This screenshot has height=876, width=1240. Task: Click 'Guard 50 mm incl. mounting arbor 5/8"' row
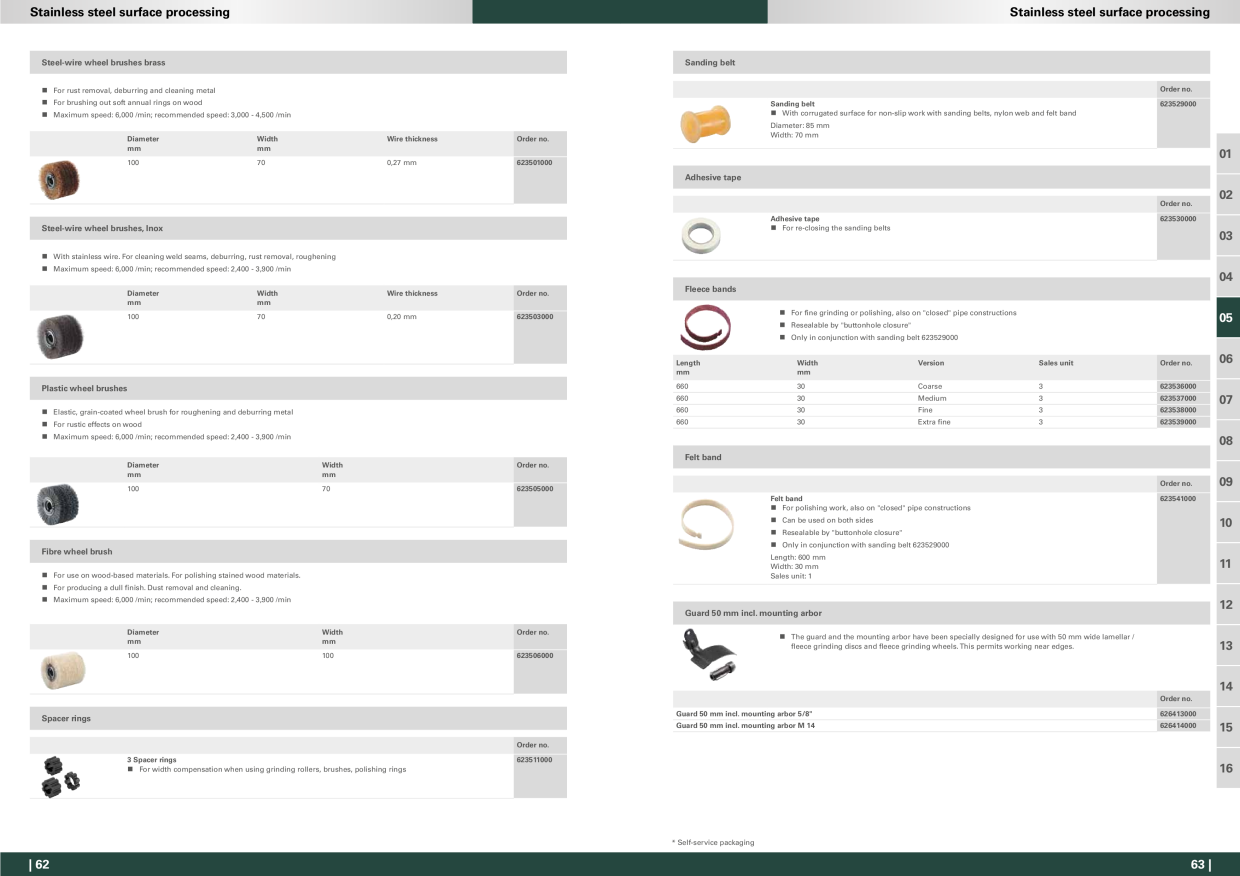click(x=941, y=713)
